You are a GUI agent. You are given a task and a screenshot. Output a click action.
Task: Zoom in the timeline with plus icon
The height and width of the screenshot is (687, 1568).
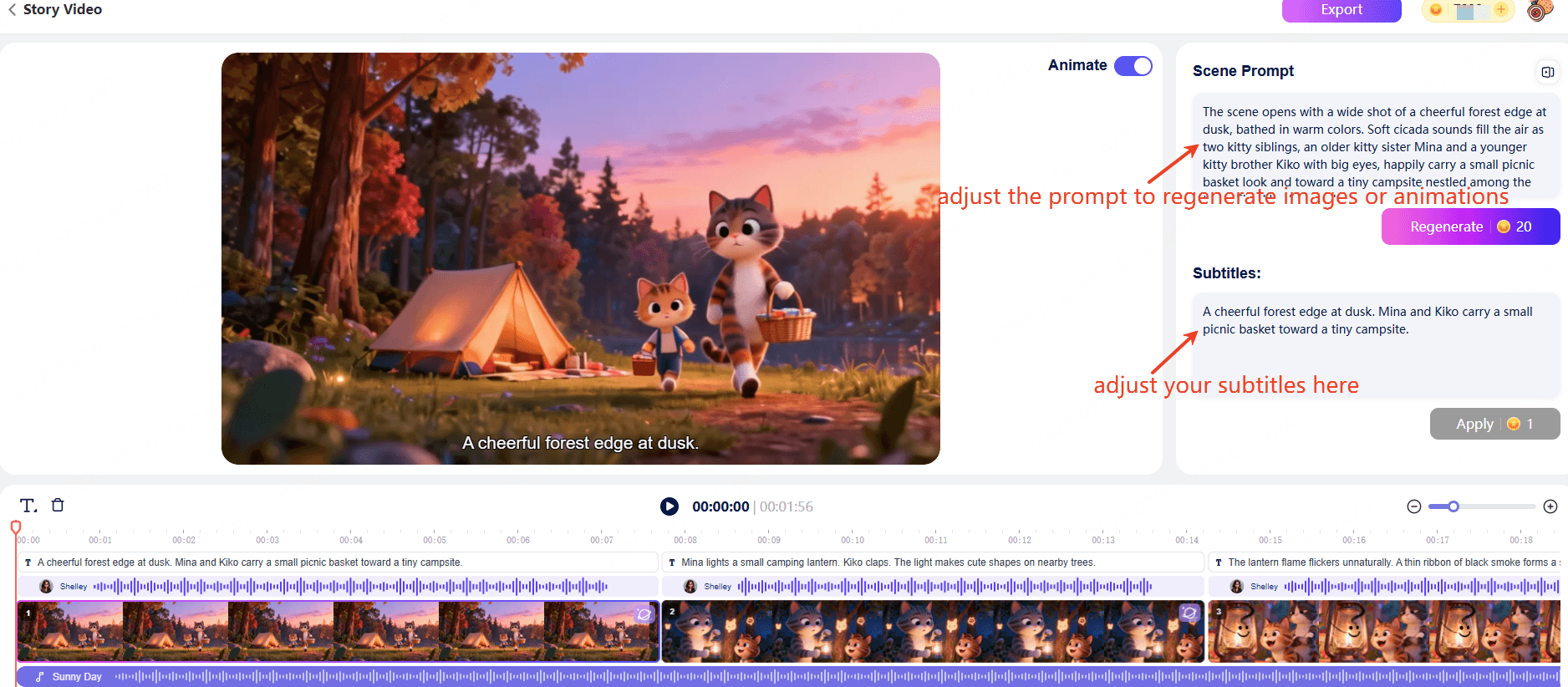[x=1550, y=506]
